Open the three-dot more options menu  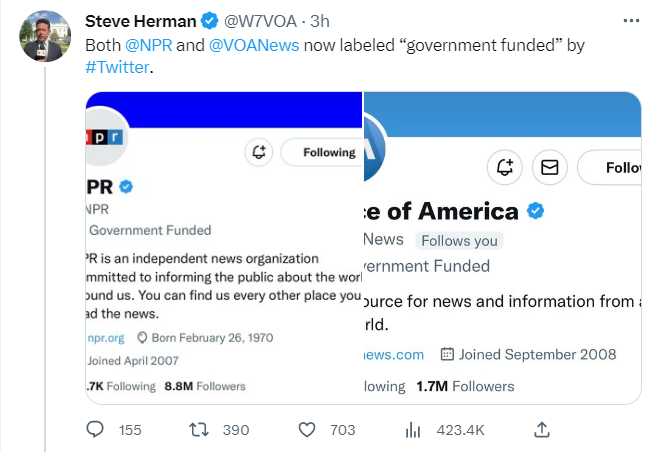[631, 20]
